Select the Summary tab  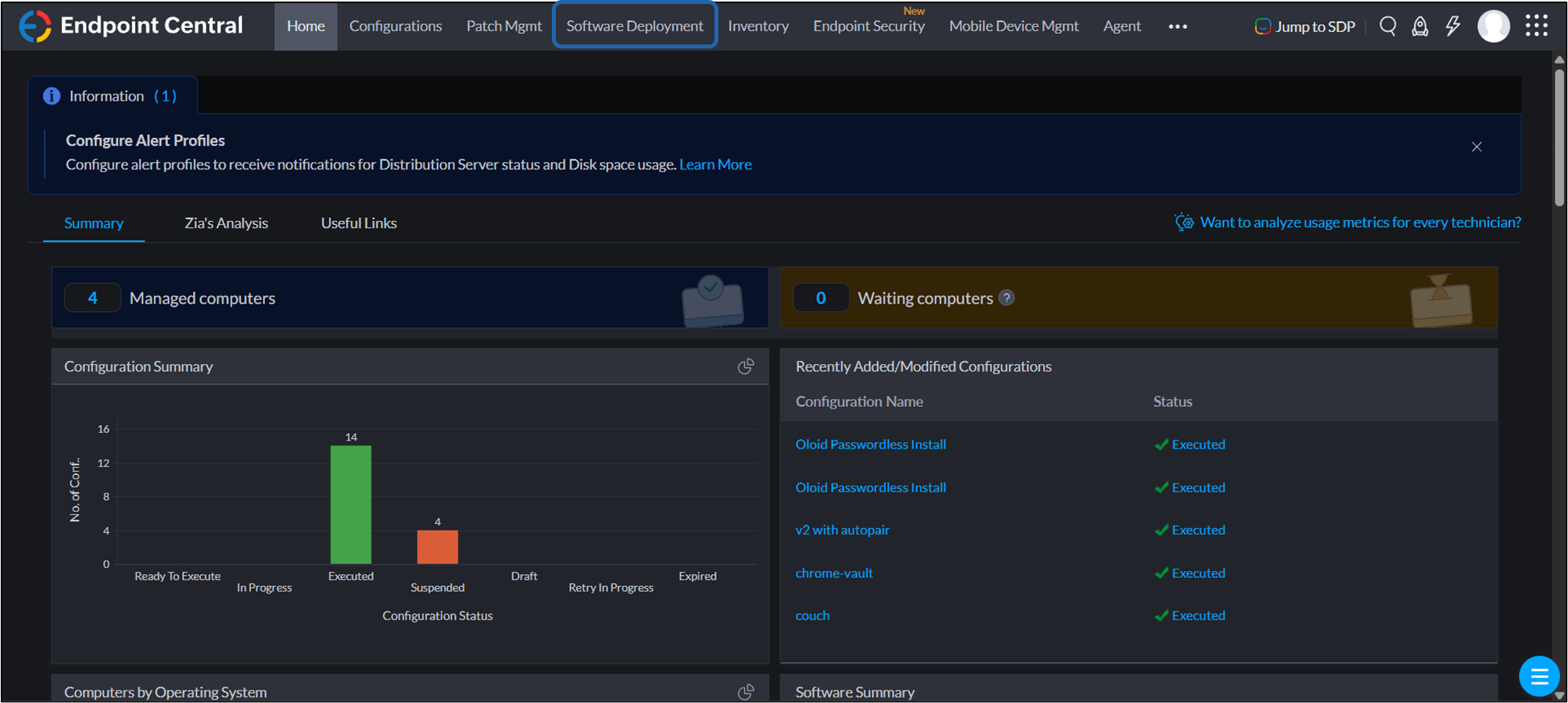[x=94, y=223]
